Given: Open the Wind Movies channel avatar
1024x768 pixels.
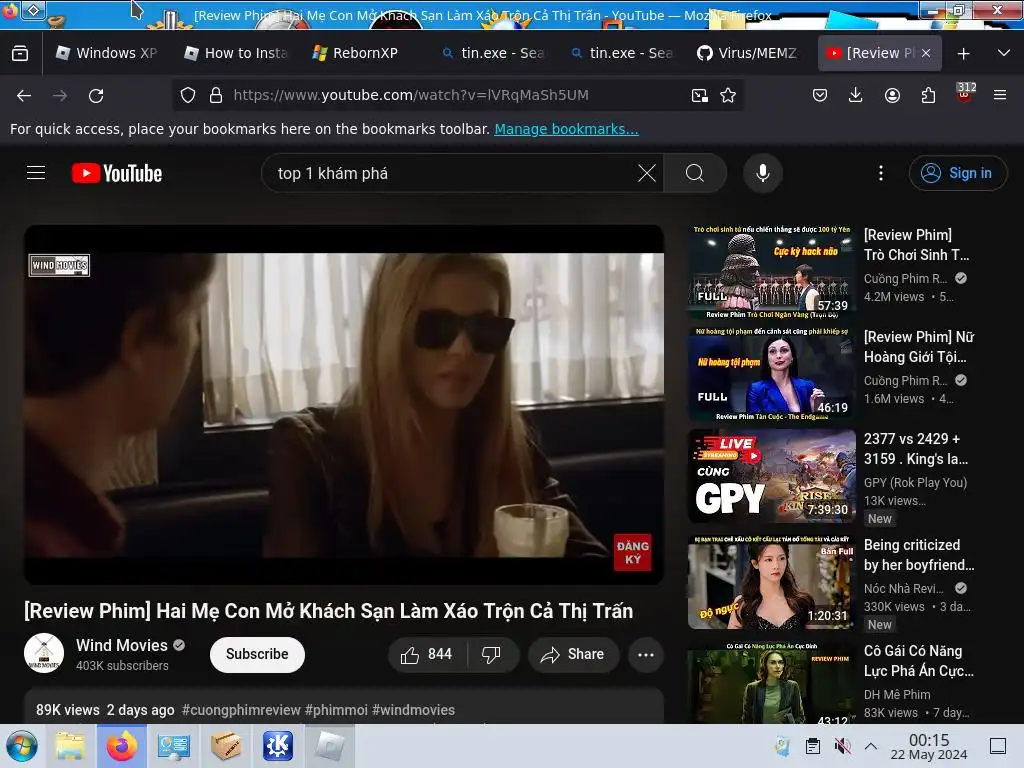Looking at the screenshot, I should coord(44,653).
